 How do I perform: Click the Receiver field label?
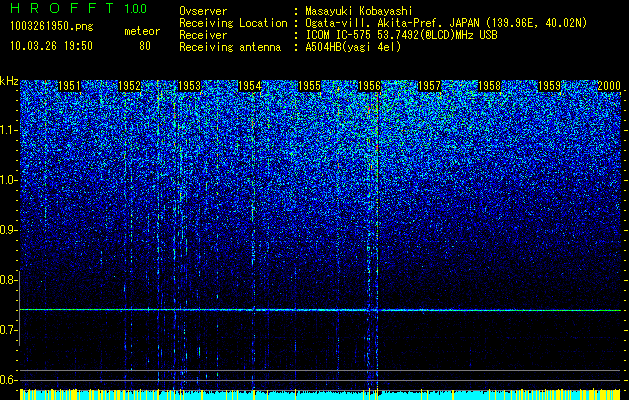point(203,35)
